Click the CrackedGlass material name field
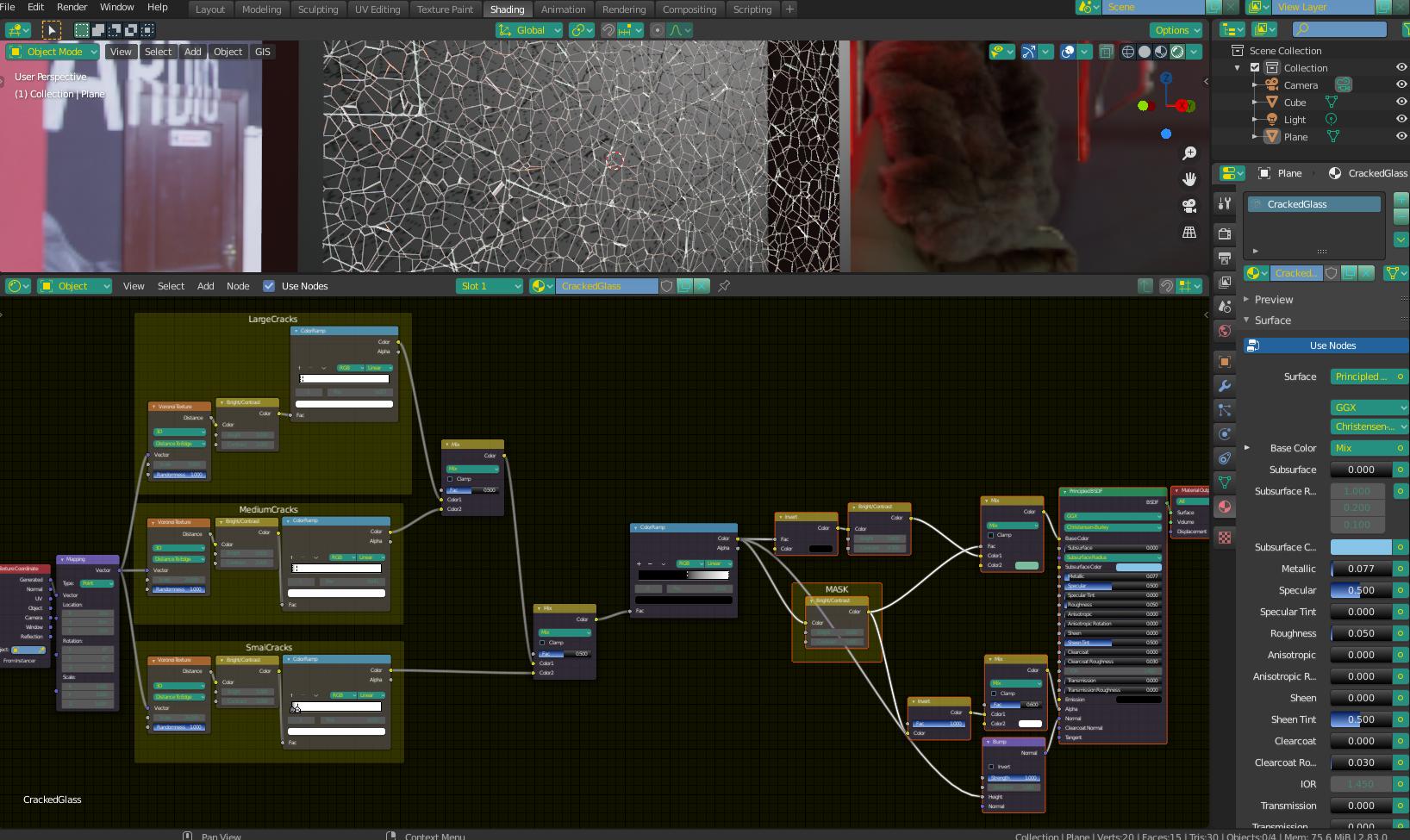The image size is (1410, 840). click(x=1313, y=204)
